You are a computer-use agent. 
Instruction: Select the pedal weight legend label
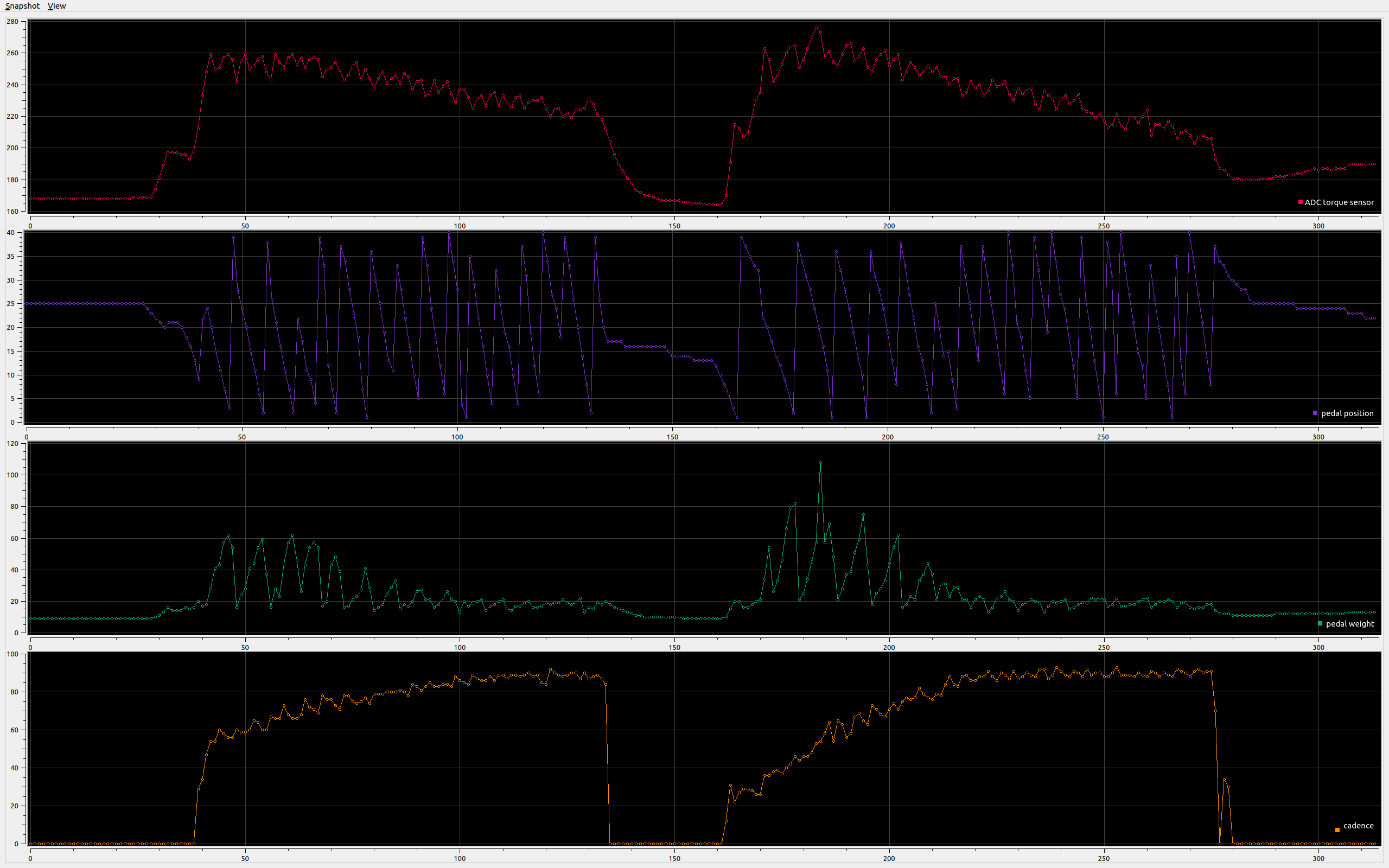[1350, 624]
